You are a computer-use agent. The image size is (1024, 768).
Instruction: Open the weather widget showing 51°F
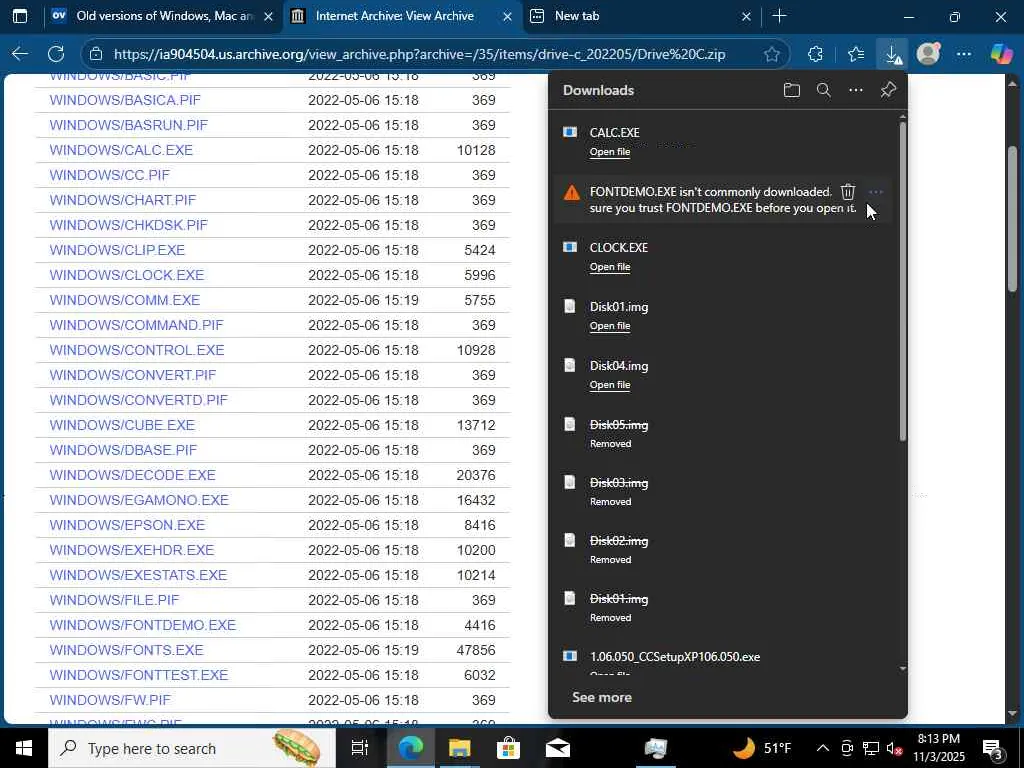762,748
